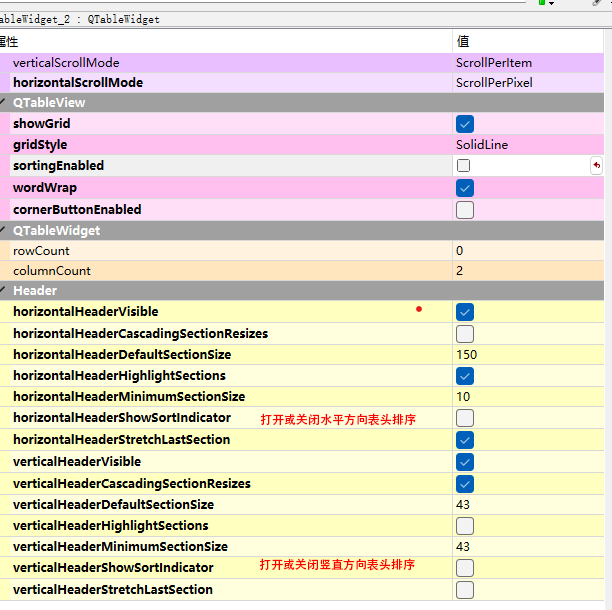Toggle horizontalHeaderHighlightSections checkbox
Viewport: 612px width, 610px height.
coord(464,376)
